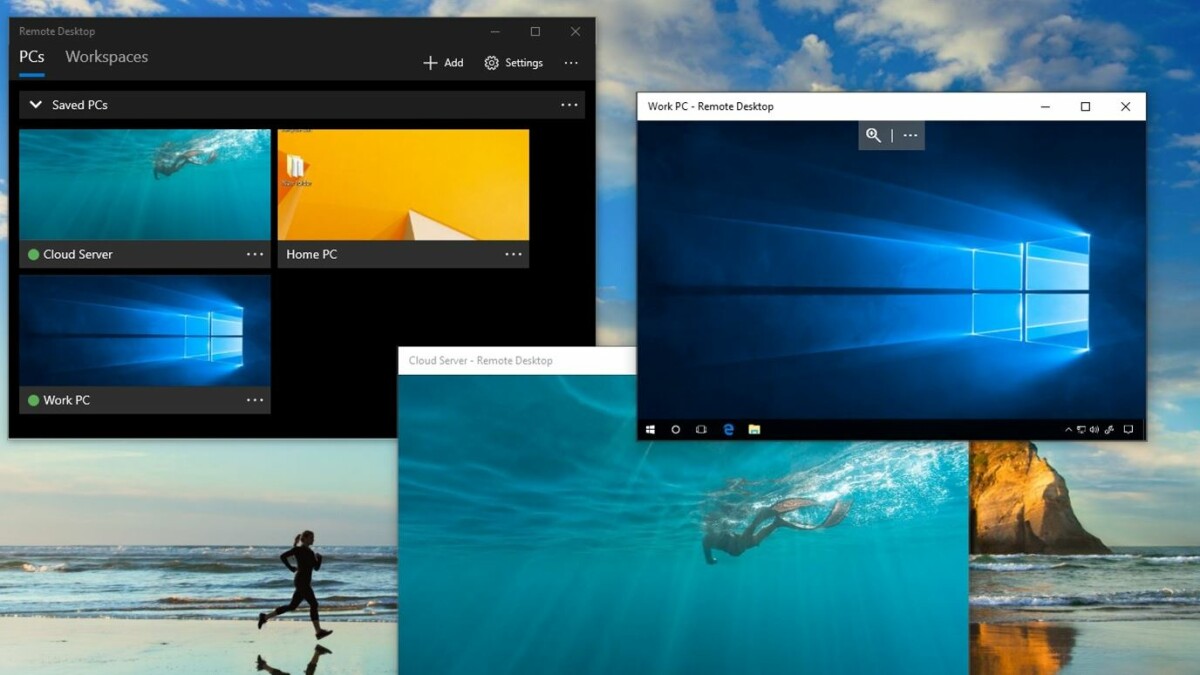This screenshot has height=675, width=1200.
Task: Launch Edge browser from the remote taskbar
Action: tap(729, 430)
